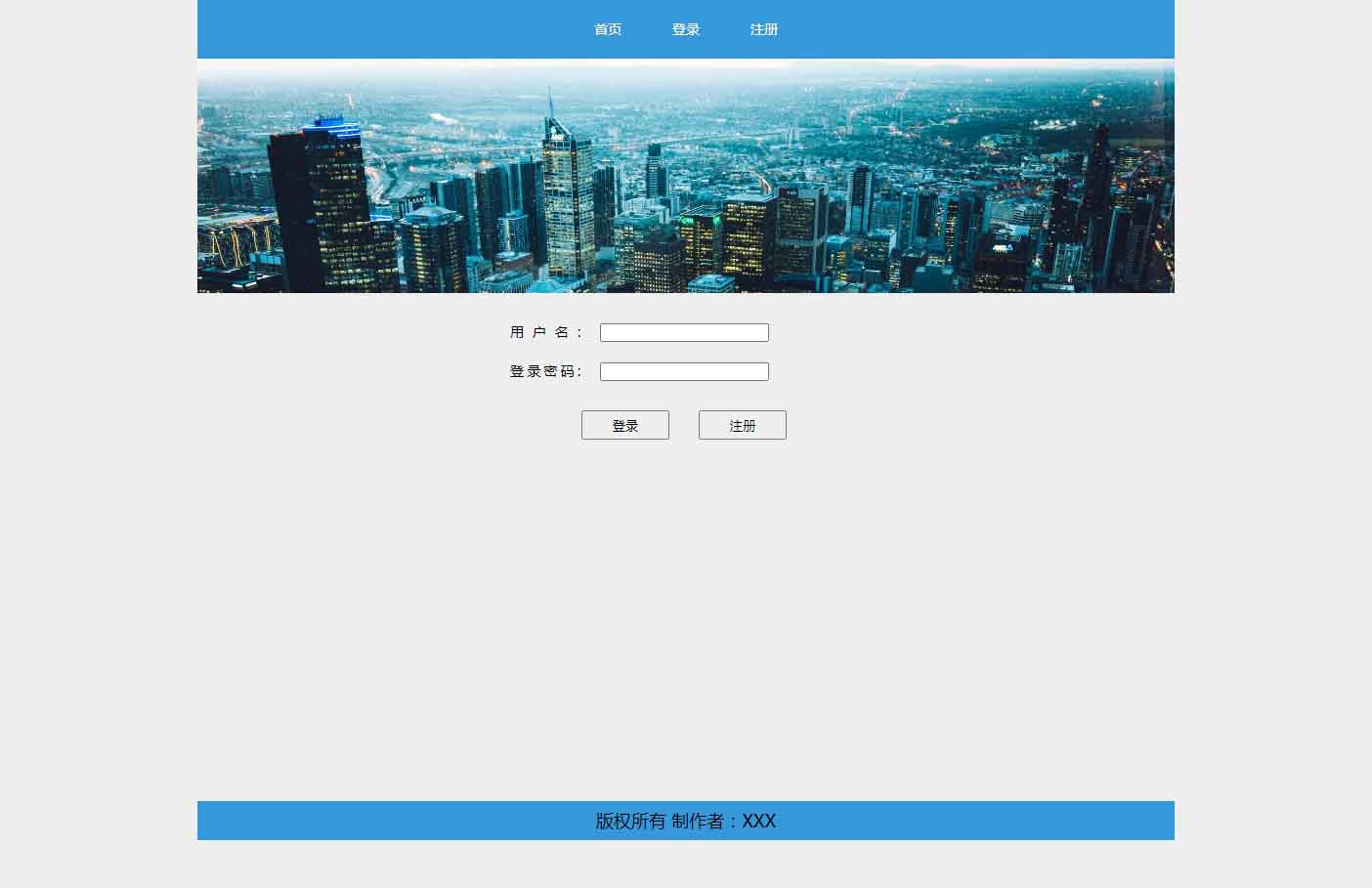Image resolution: width=1372 pixels, height=888 pixels.
Task: Click the 用户名 text input field
Action: [684, 332]
